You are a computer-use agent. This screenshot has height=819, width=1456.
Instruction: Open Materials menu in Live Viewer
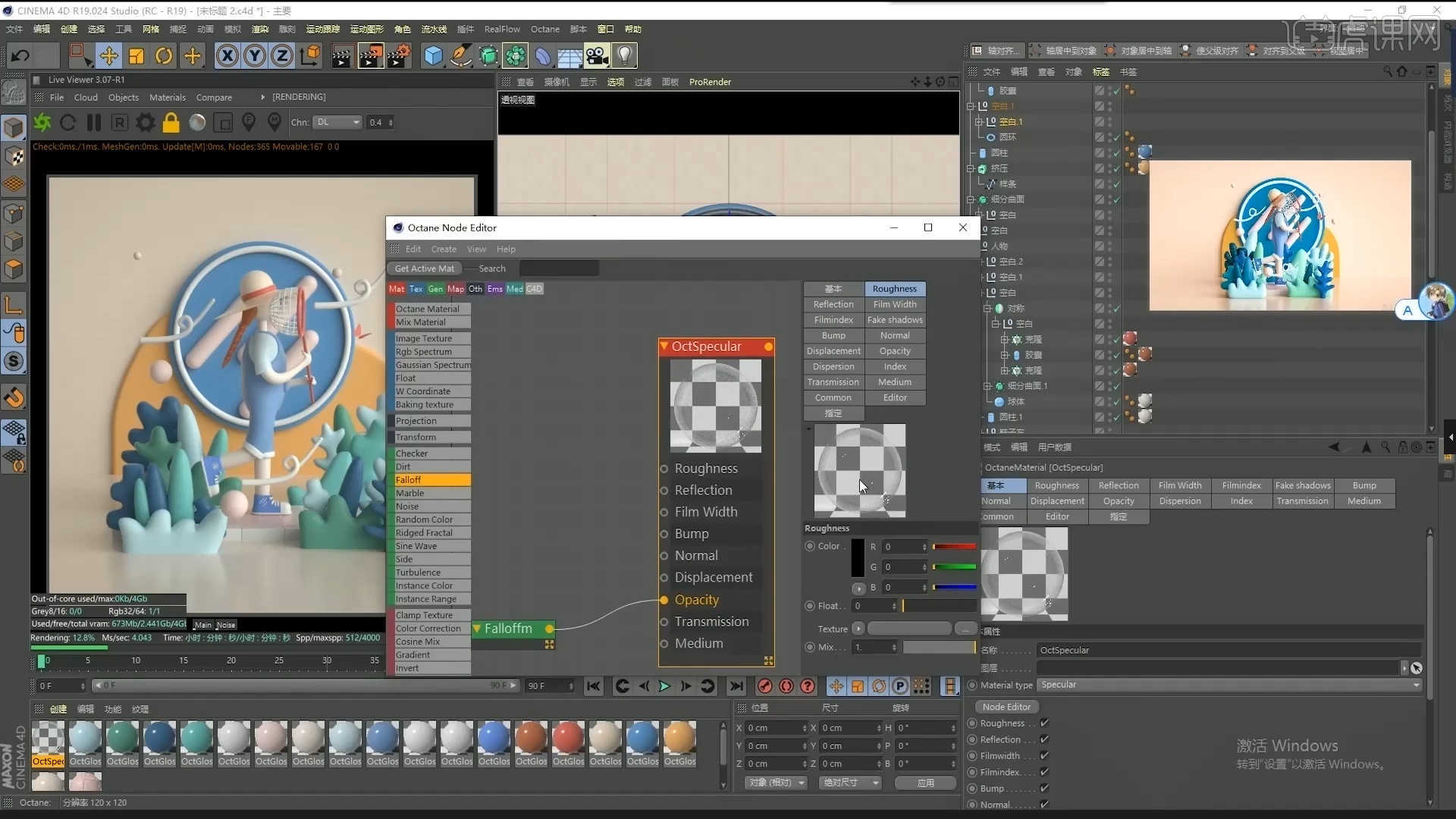click(168, 97)
